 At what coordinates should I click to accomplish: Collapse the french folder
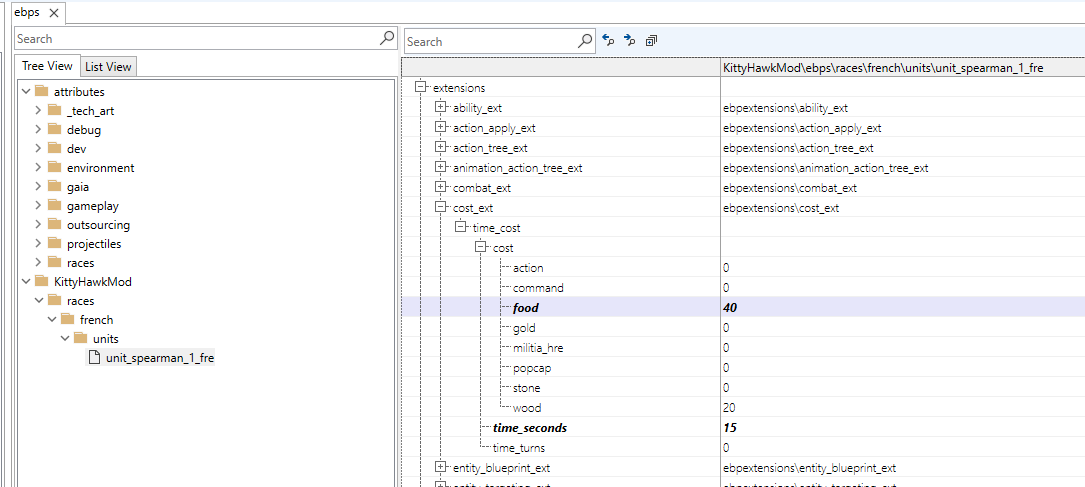pos(53,320)
